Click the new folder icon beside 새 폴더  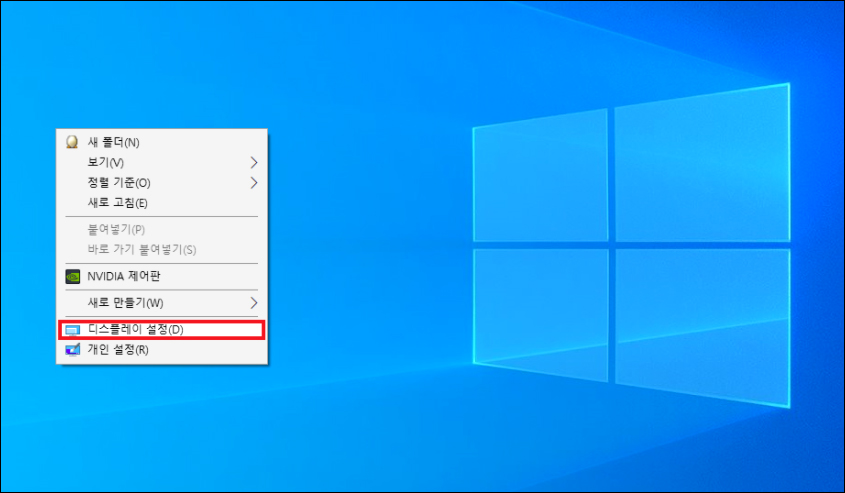(x=72, y=142)
